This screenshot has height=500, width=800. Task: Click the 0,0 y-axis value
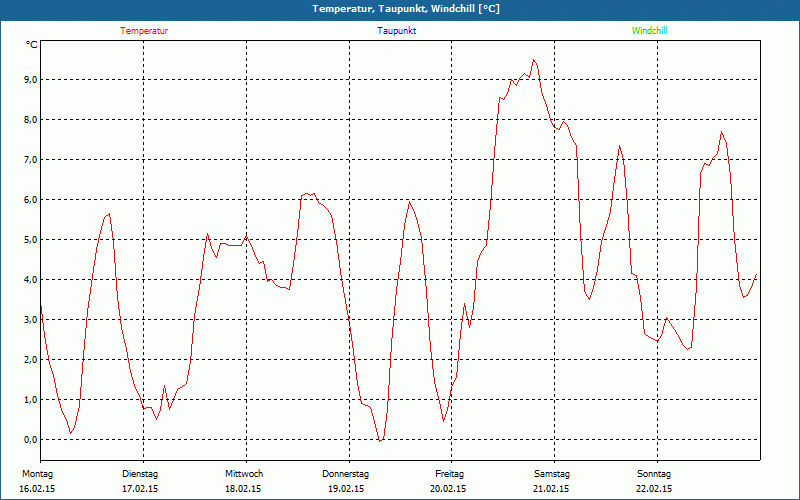tap(32, 439)
